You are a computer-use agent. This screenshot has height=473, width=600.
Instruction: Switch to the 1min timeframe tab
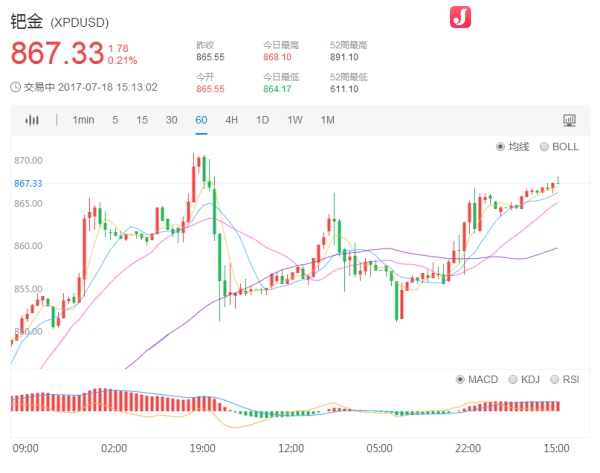[x=83, y=120]
